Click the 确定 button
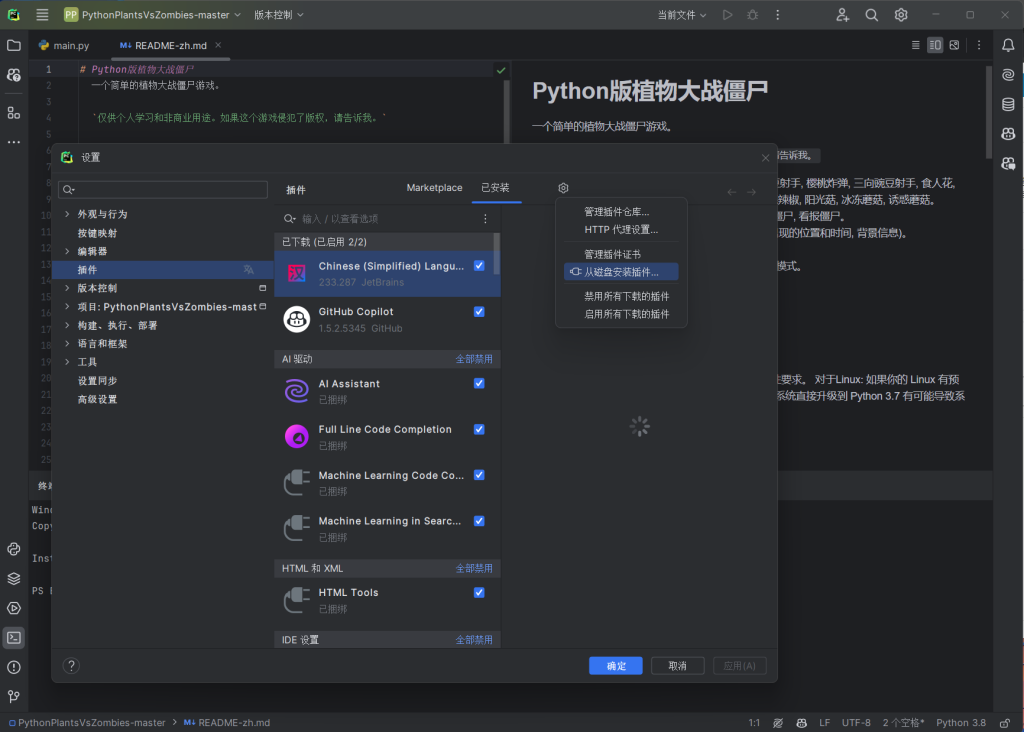Screen dimensions: 1024x732 [x=616, y=666]
